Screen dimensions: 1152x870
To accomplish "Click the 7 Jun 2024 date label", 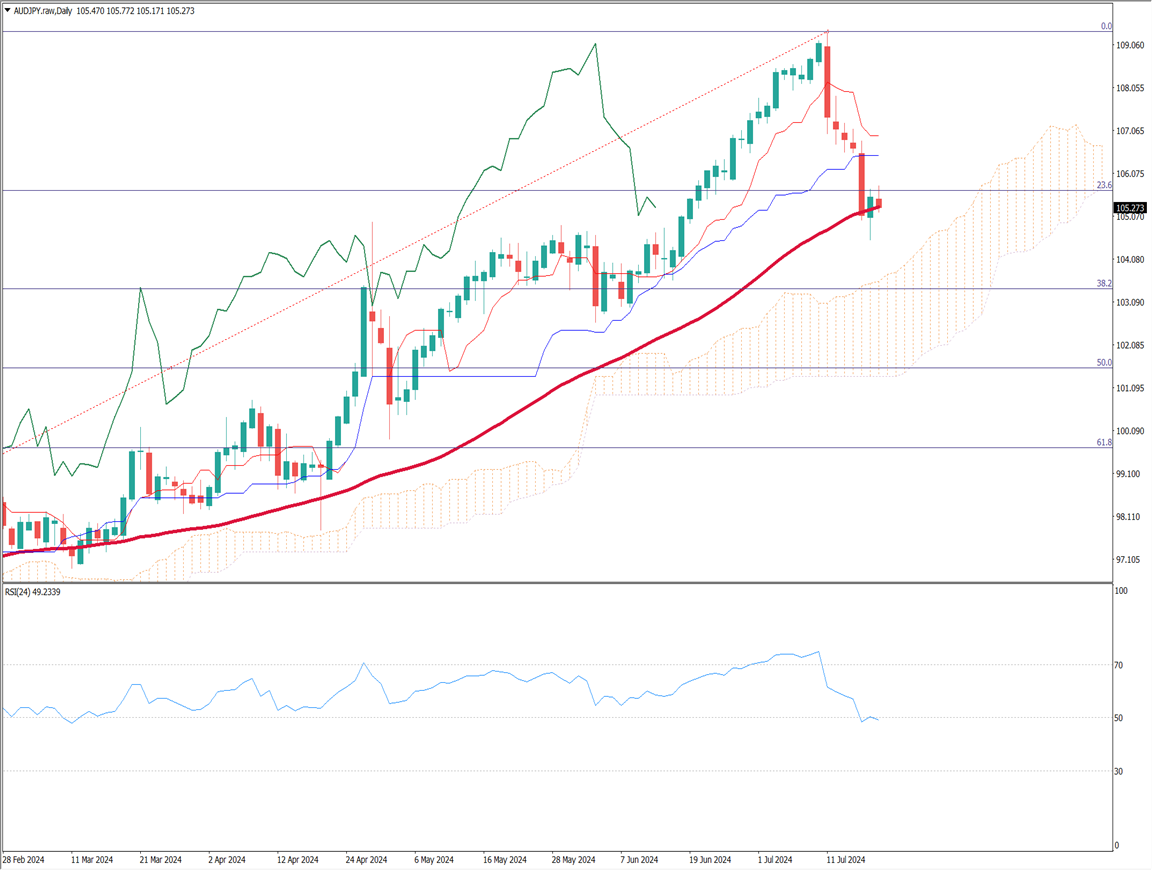I will tap(639, 859).
